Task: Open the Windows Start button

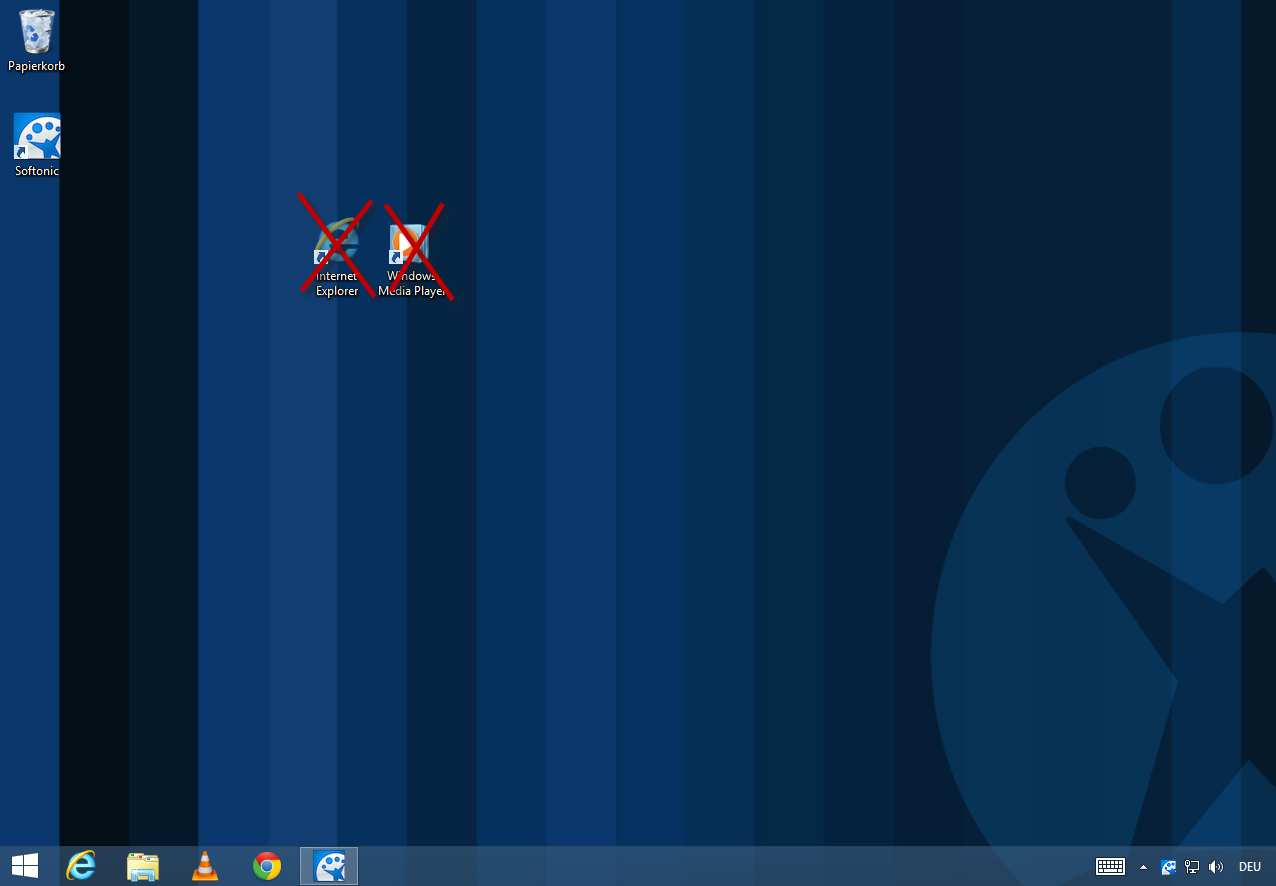Action: (x=25, y=866)
